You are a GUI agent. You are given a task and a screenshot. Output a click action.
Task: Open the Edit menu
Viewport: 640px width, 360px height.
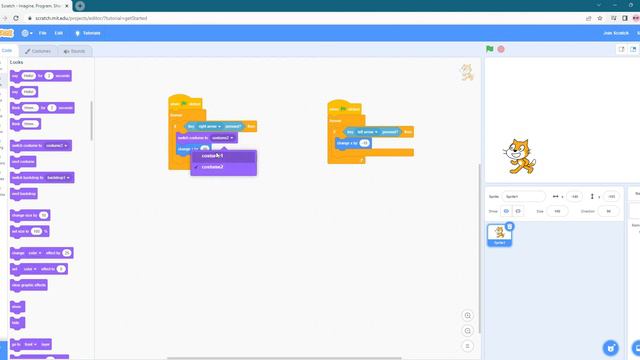coord(59,33)
